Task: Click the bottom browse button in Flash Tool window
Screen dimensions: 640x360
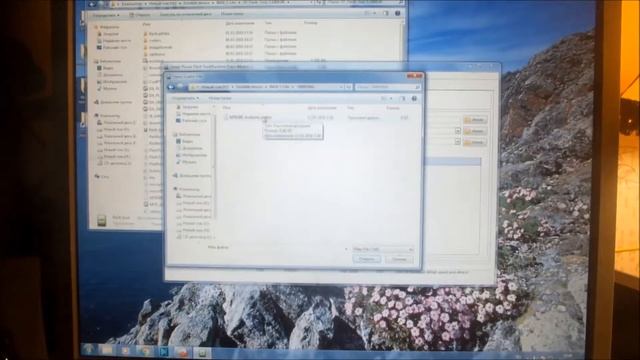Action: click(x=475, y=142)
